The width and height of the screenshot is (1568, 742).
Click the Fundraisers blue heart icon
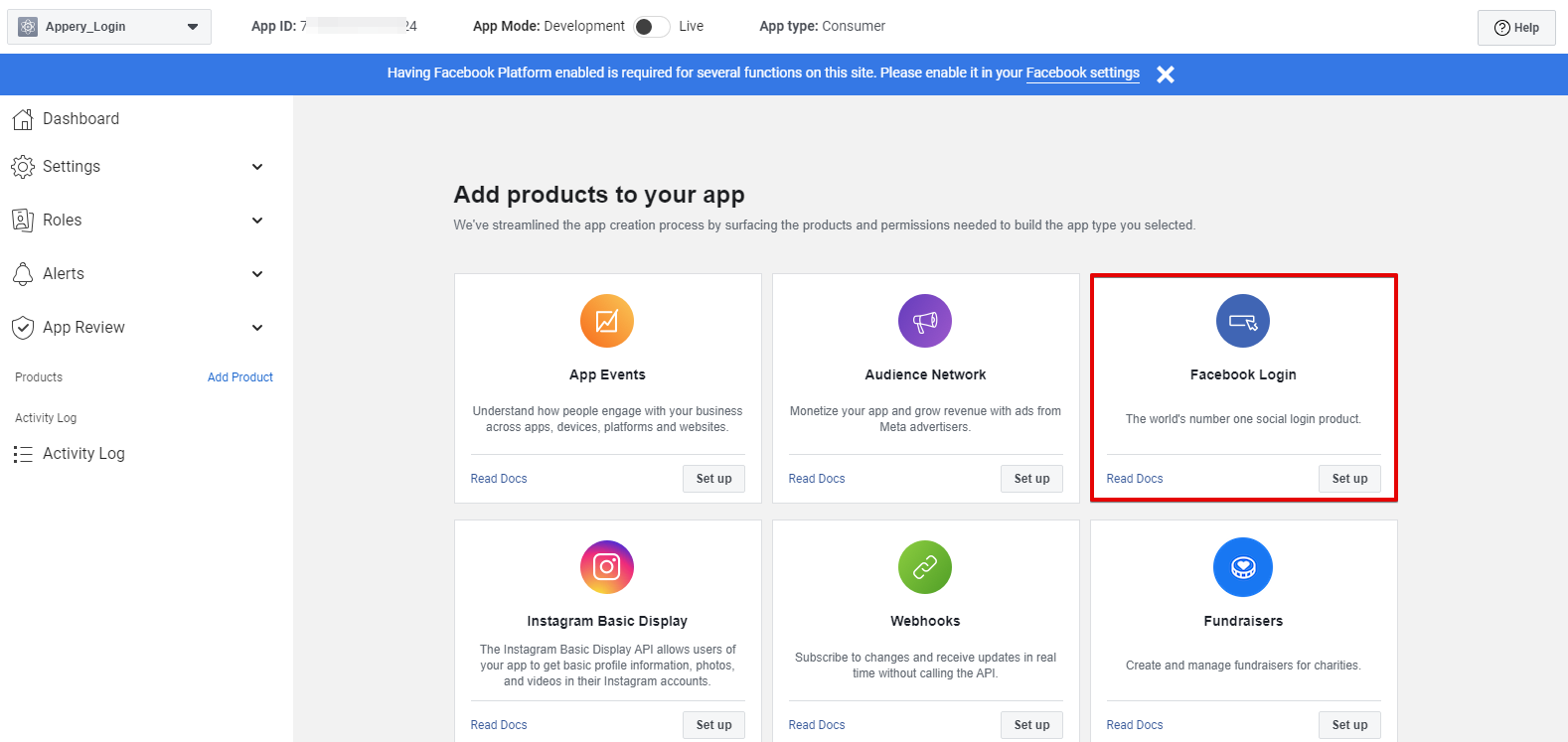point(1243,567)
